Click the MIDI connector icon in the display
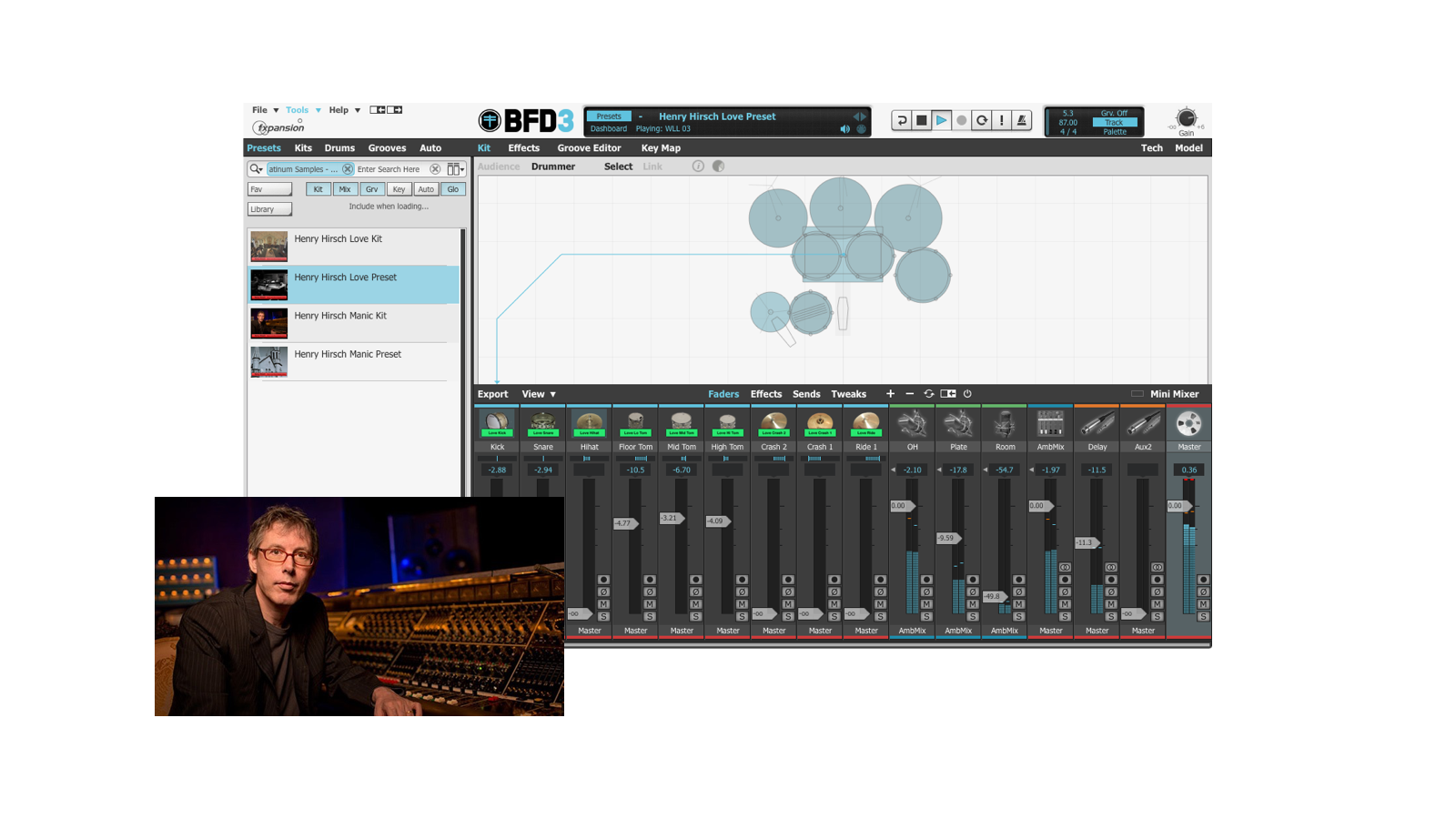1456x819 pixels. [862, 129]
